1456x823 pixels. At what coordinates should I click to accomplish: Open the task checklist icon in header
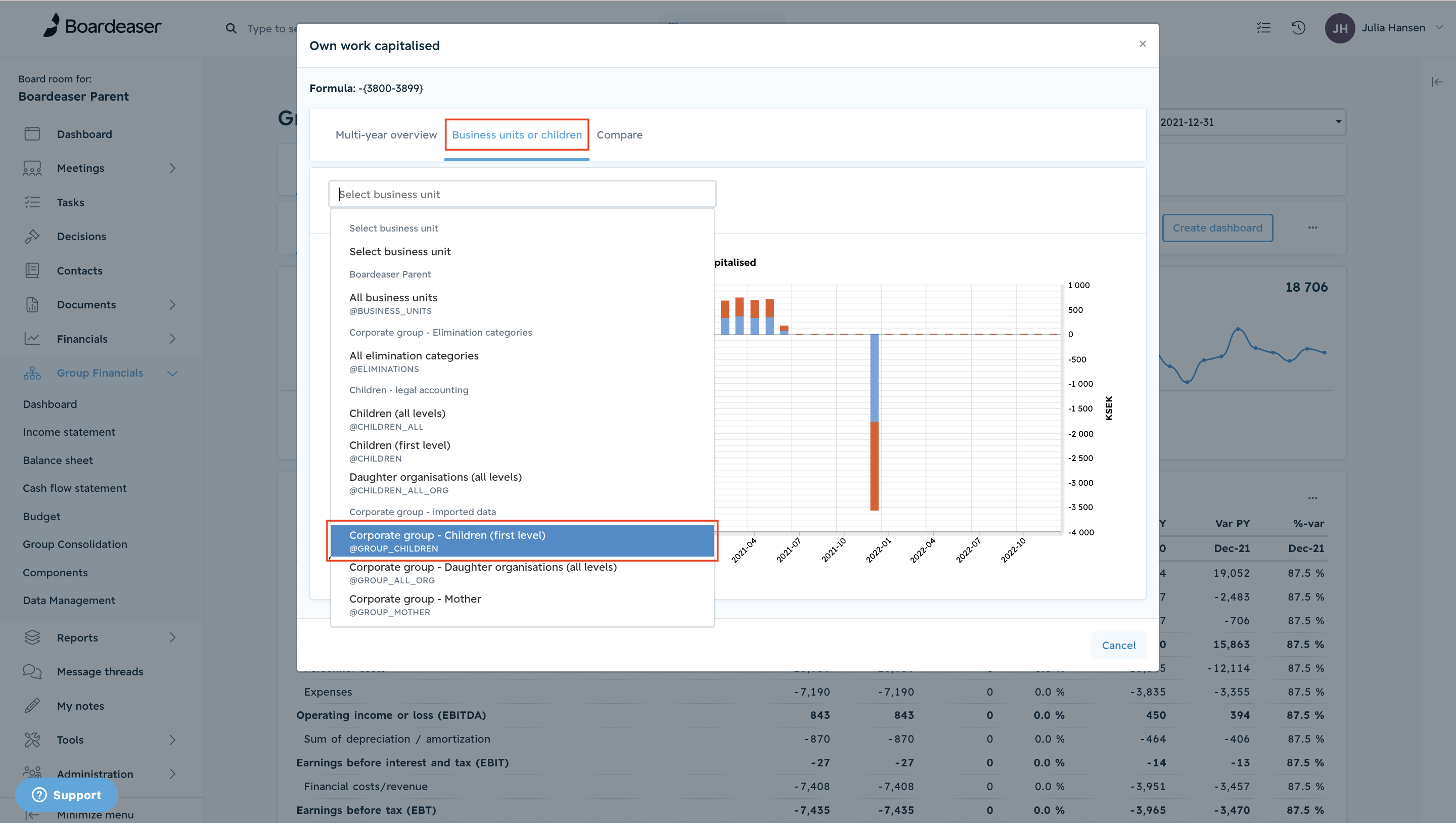pyautogui.click(x=1263, y=28)
